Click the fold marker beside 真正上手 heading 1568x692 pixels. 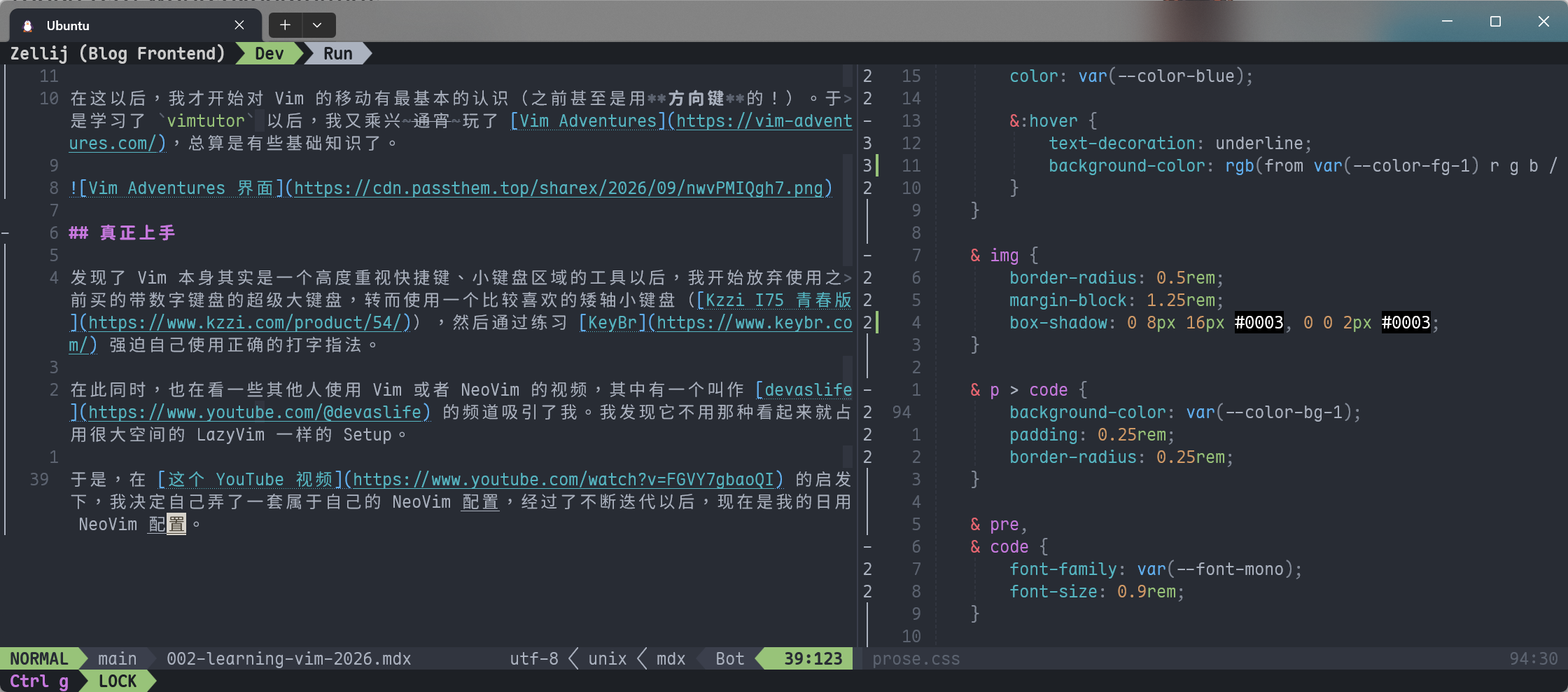[x=5, y=233]
